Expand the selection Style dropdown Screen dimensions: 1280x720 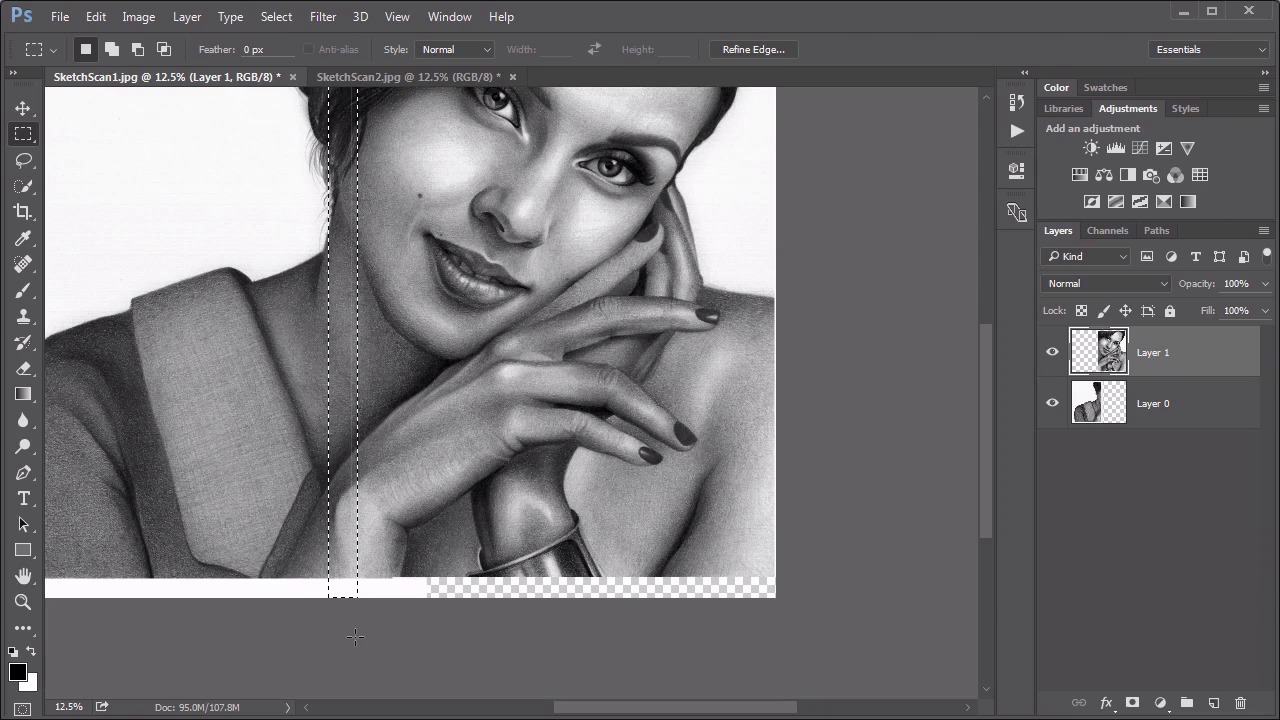[456, 50]
